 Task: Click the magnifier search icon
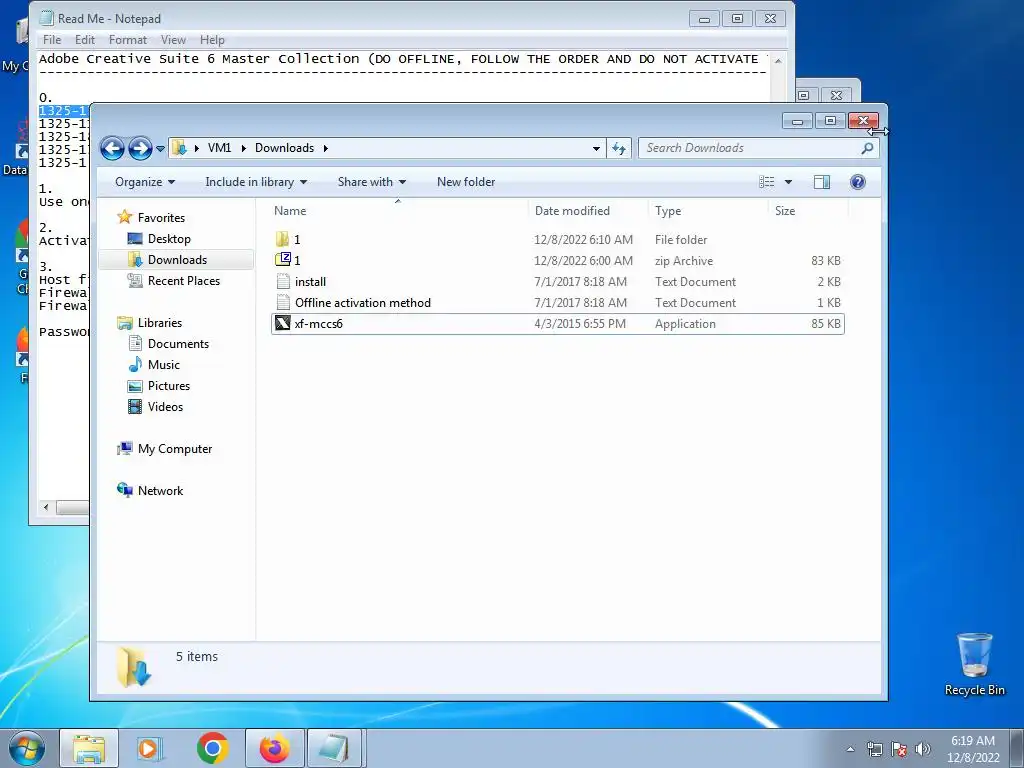tap(867, 148)
